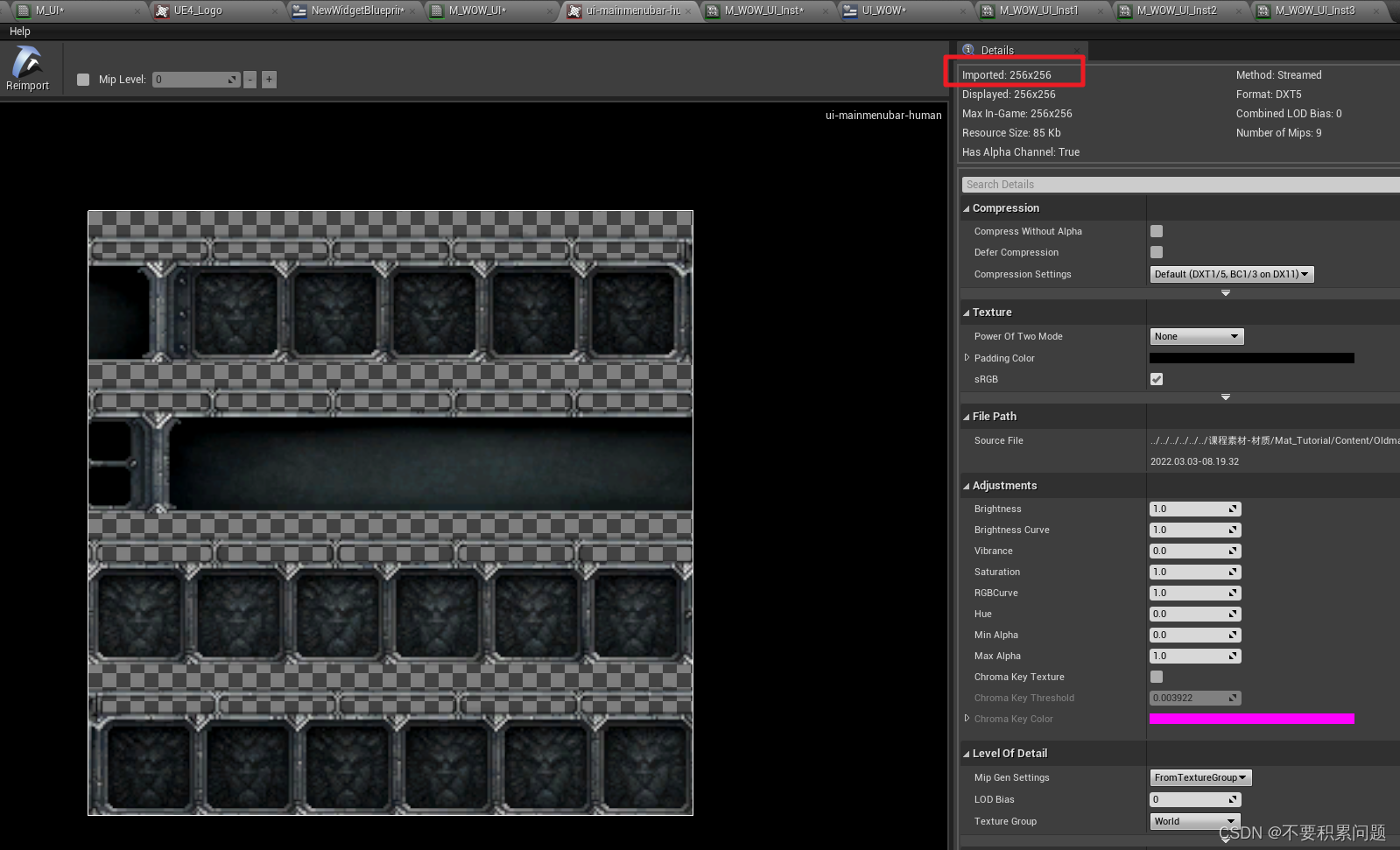Expand the Chroma Key Color property
The height and width of the screenshot is (850, 1400).
coord(967,718)
